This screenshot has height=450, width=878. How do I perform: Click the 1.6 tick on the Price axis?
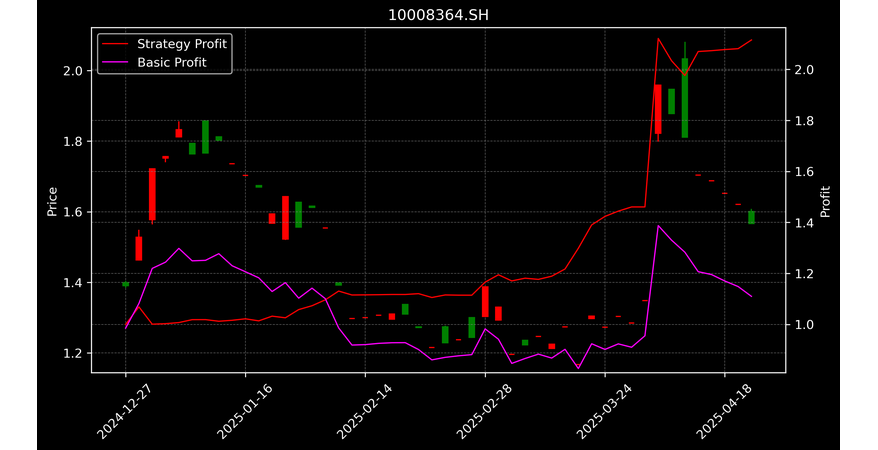coord(74,212)
